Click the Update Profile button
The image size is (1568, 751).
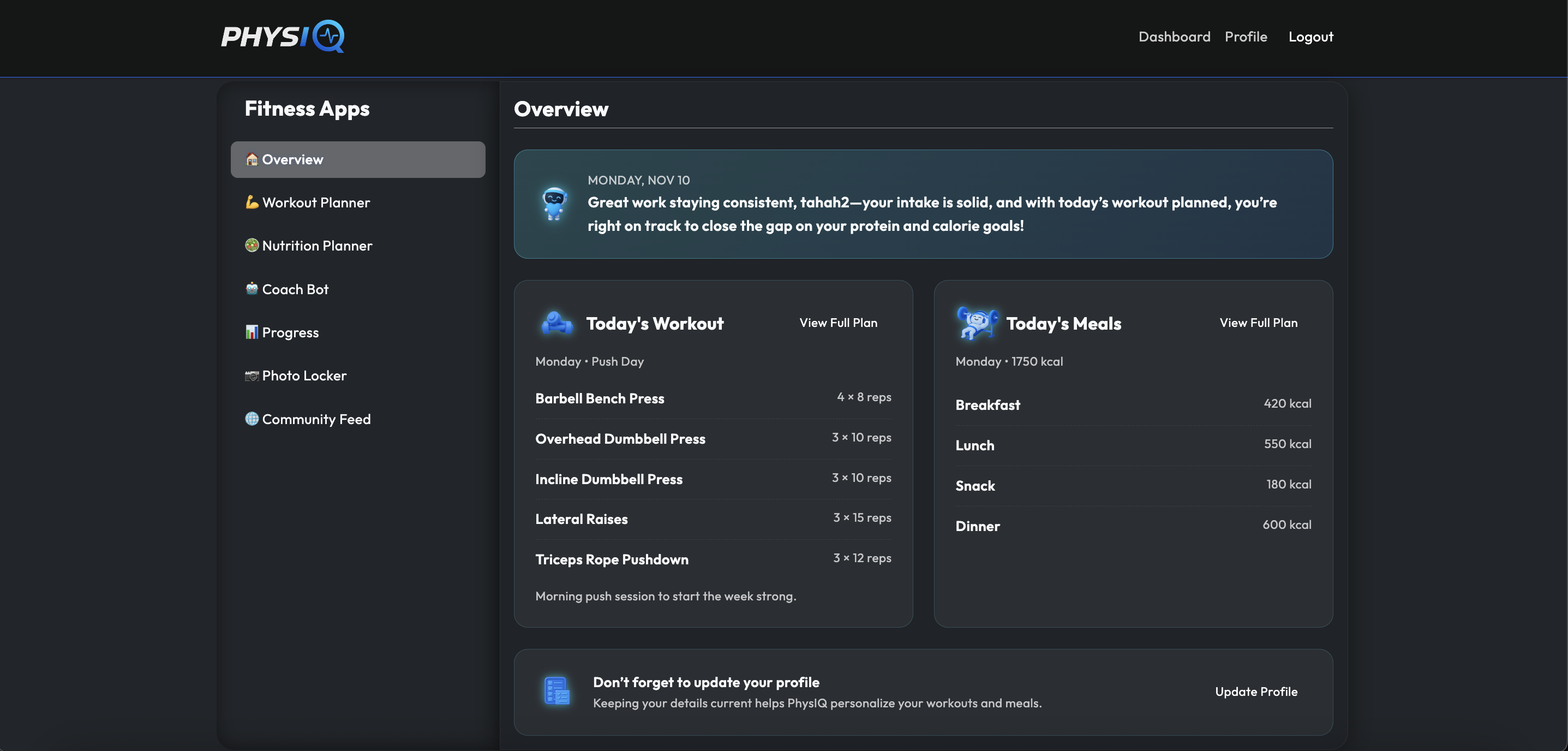(x=1255, y=692)
